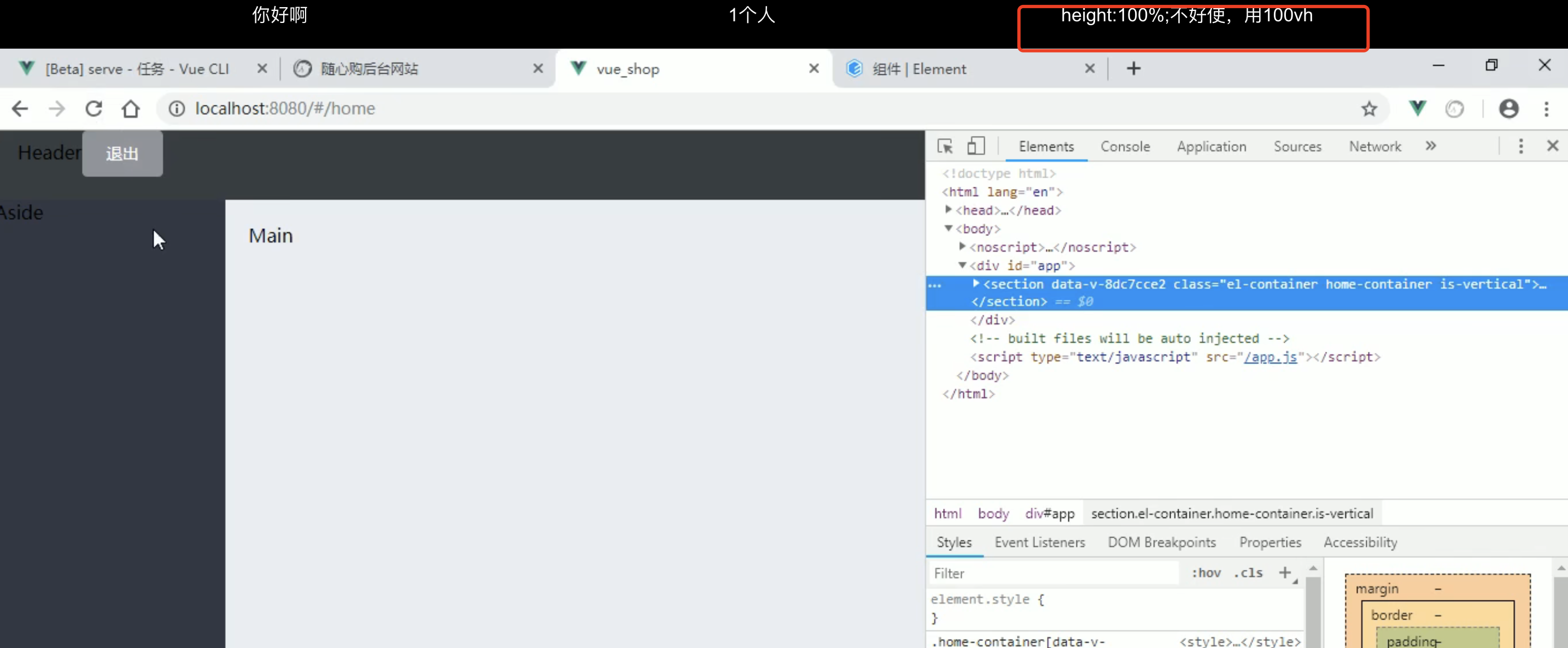This screenshot has width=1568, height=648.
Task: Open the Event Listeners pane tab
Action: click(x=1040, y=542)
